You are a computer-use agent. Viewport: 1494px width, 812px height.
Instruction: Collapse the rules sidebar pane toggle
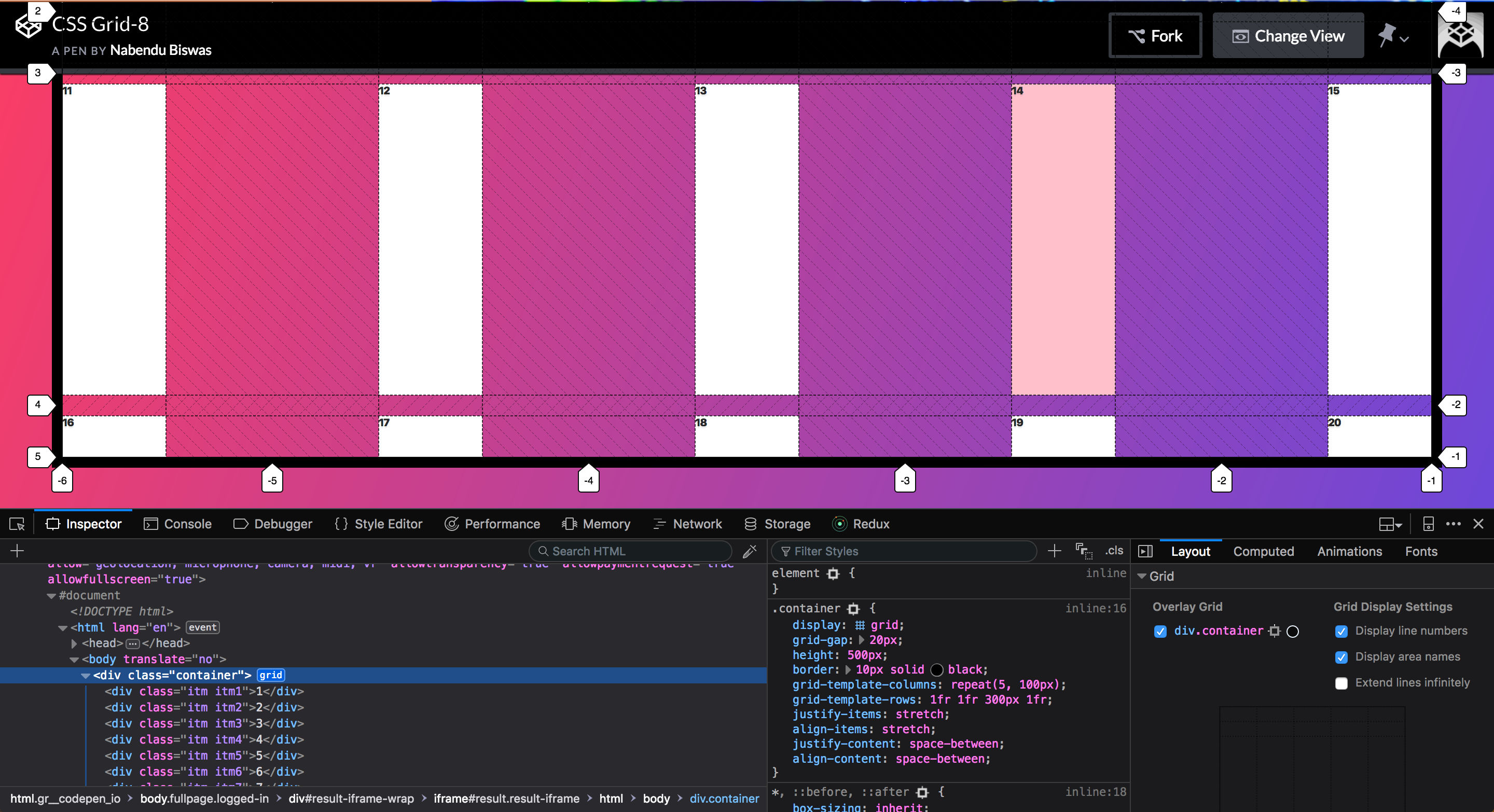tap(1145, 551)
